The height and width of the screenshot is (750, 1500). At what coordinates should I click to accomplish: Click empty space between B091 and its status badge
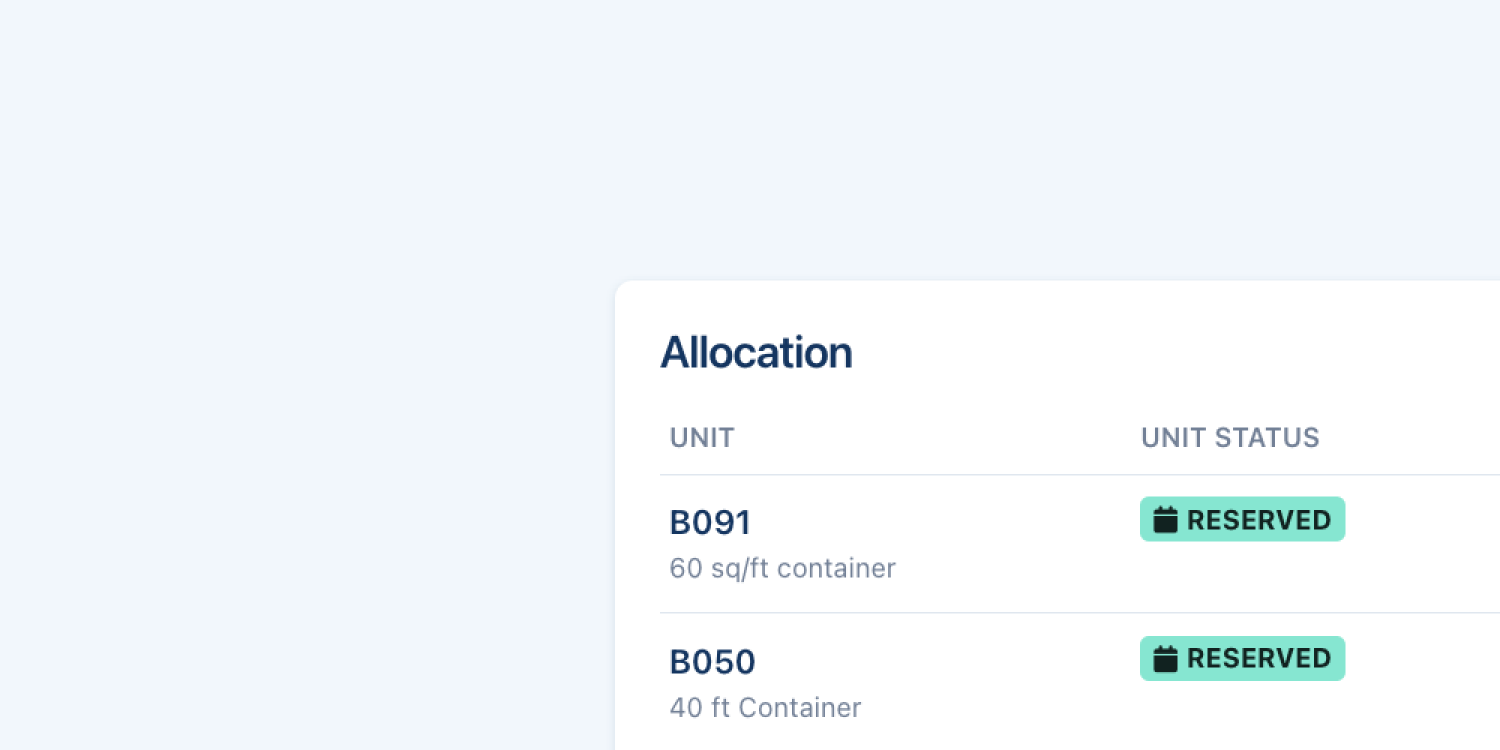(950, 522)
